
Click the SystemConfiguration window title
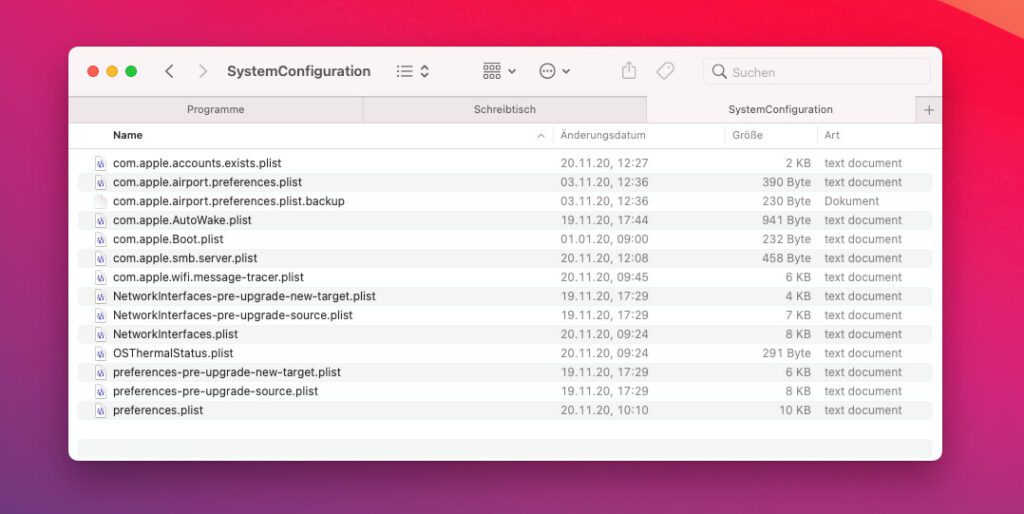[x=298, y=71]
